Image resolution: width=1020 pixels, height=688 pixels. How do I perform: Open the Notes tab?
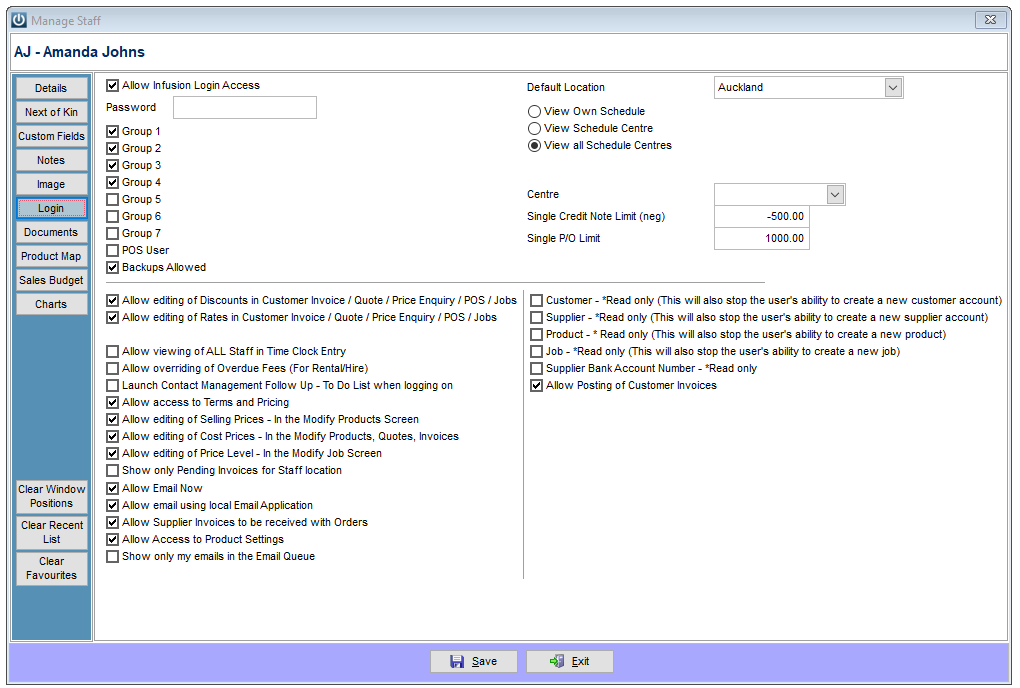[x=51, y=161]
